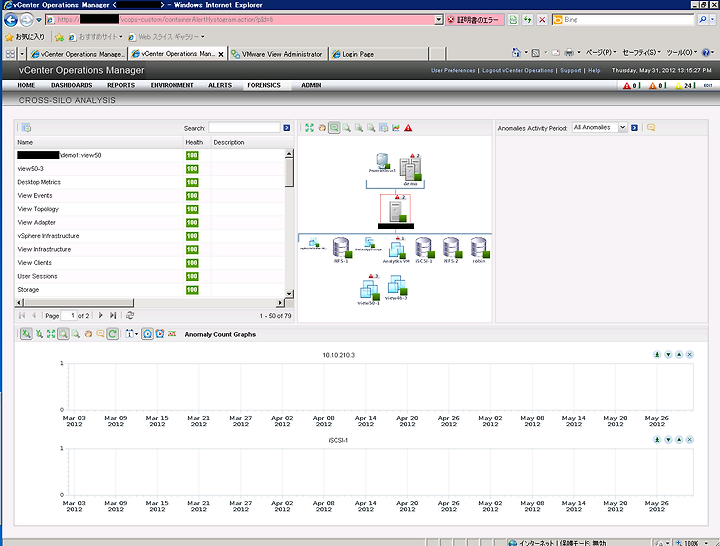Click the red alert triangle in topology toolbar
The height and width of the screenshot is (546, 720).
point(408,128)
